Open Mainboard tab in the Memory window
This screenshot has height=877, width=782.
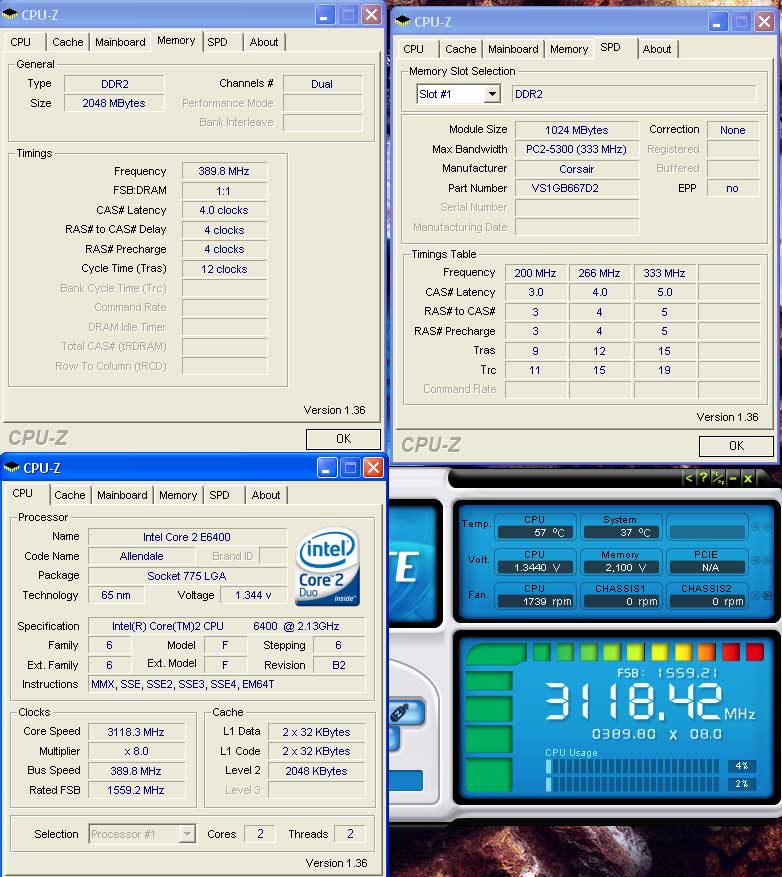click(x=120, y=42)
